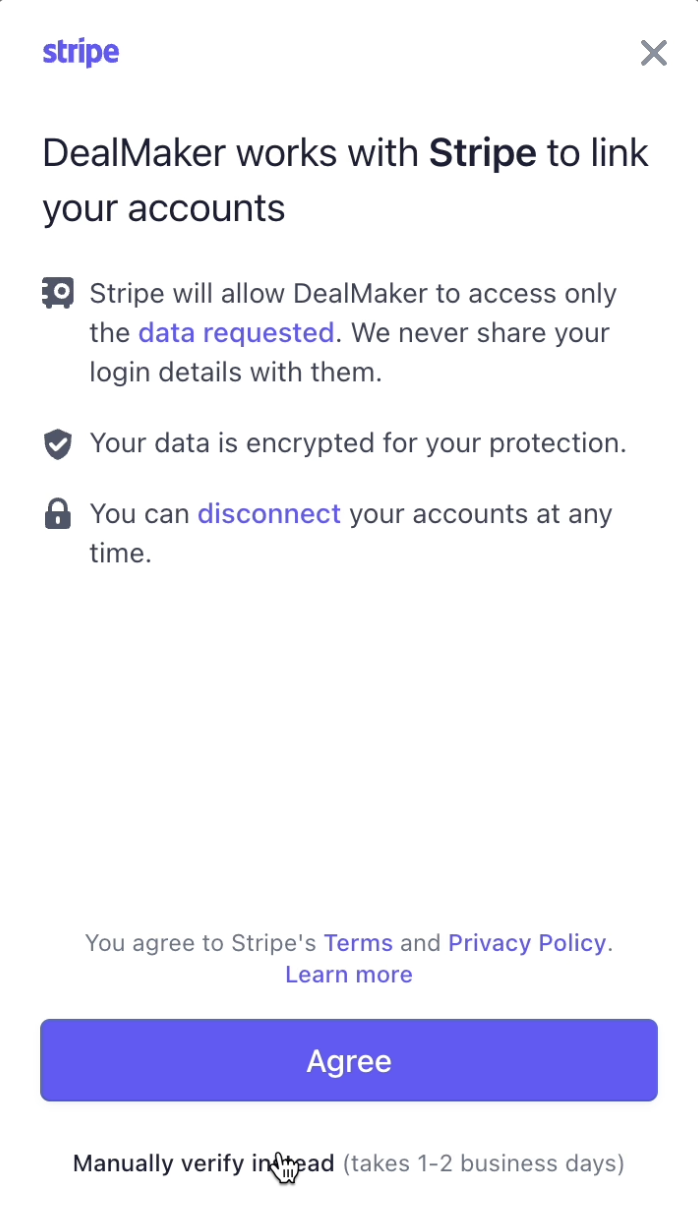Click the dialog heading about linking accounts
This screenshot has height=1210, width=698.
345,180
